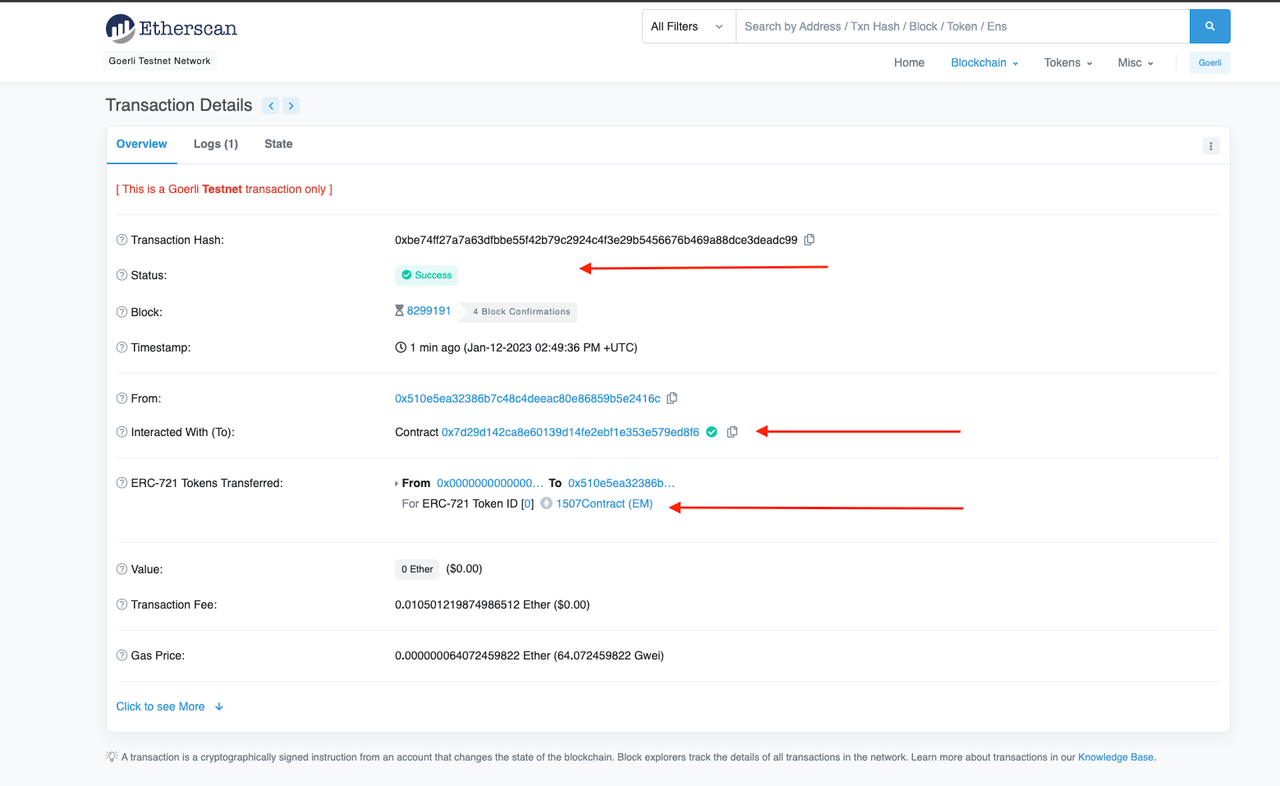Viewport: 1280px width, 786px height.
Task: Switch to the Logs (1) tab
Action: [215, 144]
